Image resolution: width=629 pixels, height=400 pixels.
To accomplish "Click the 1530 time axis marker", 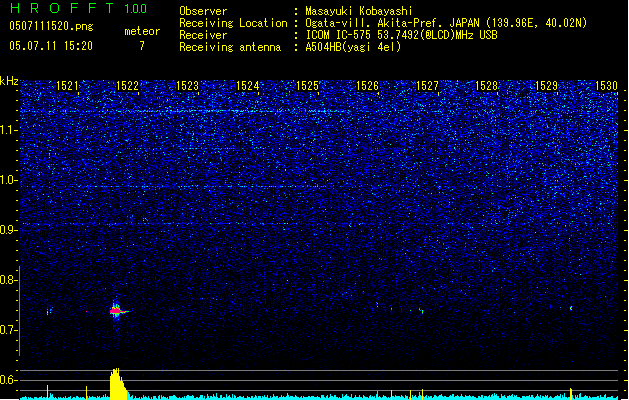I will click(x=607, y=86).
